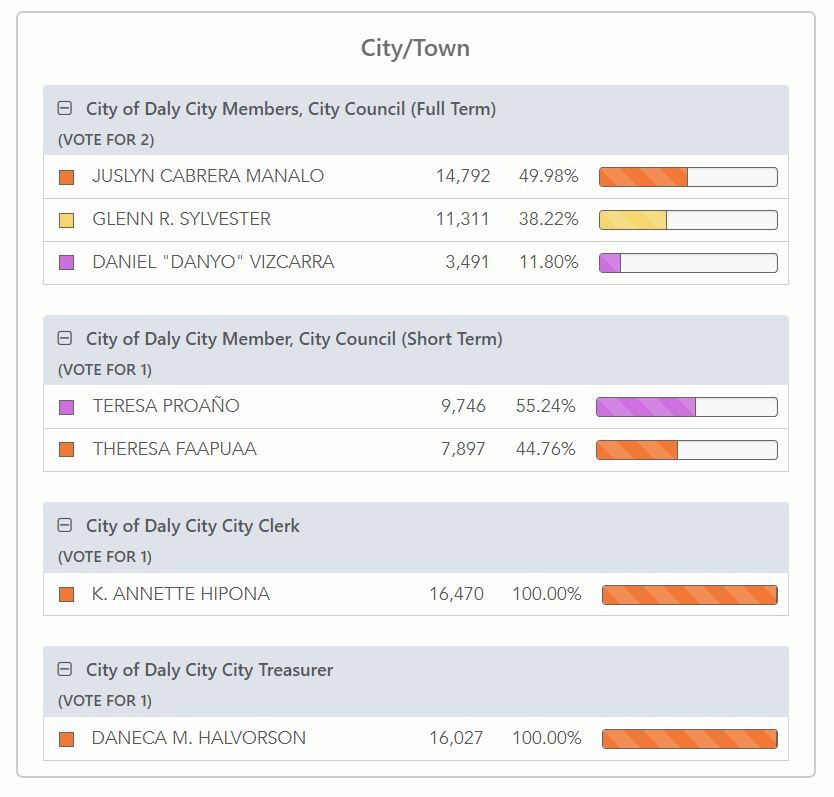Click the 14,792 vote count value

click(463, 175)
